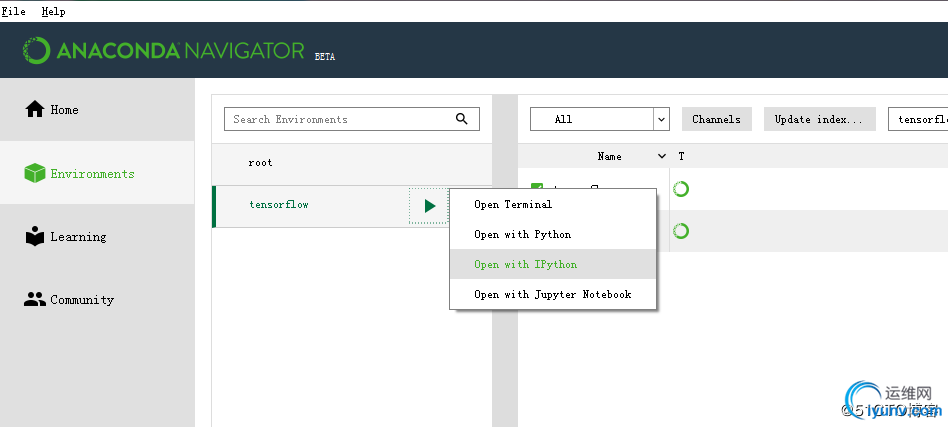Select the root environment
Viewport: 948px width, 427px height.
tap(352, 163)
